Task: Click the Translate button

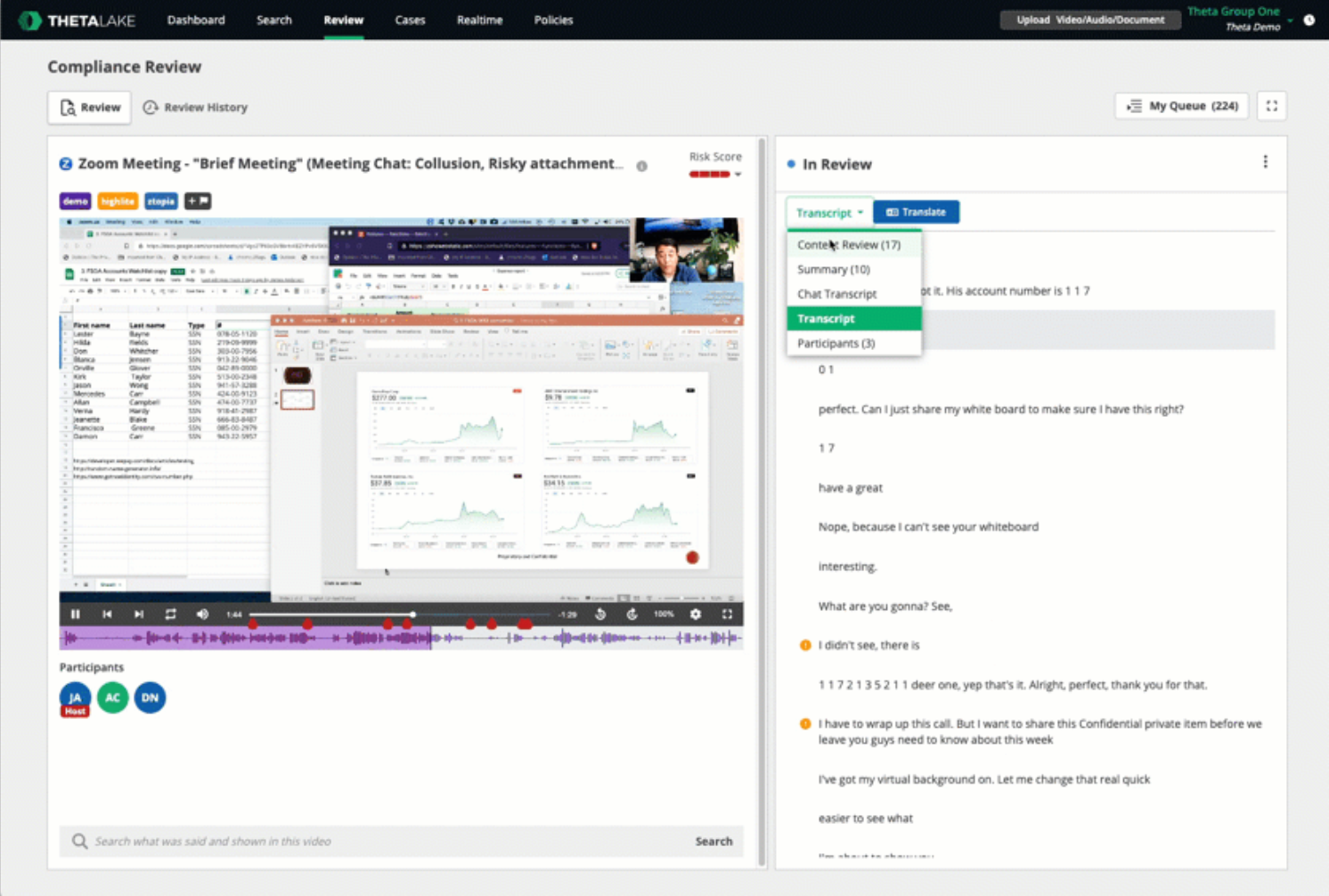Action: point(916,212)
